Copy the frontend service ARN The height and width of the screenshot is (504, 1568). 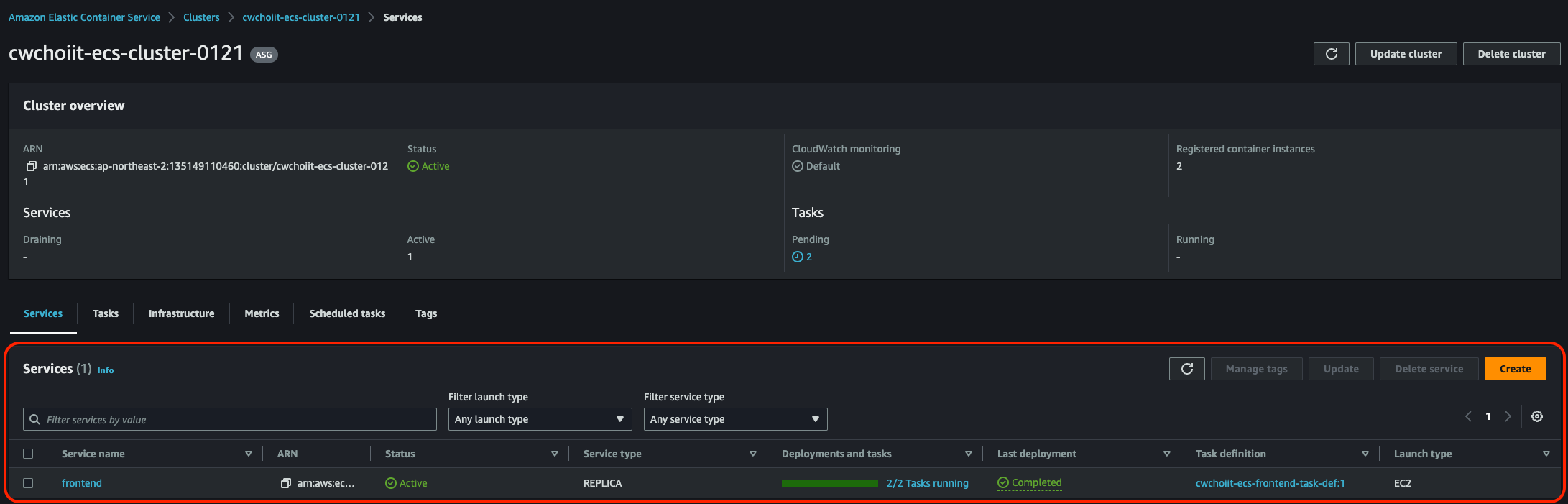(285, 483)
